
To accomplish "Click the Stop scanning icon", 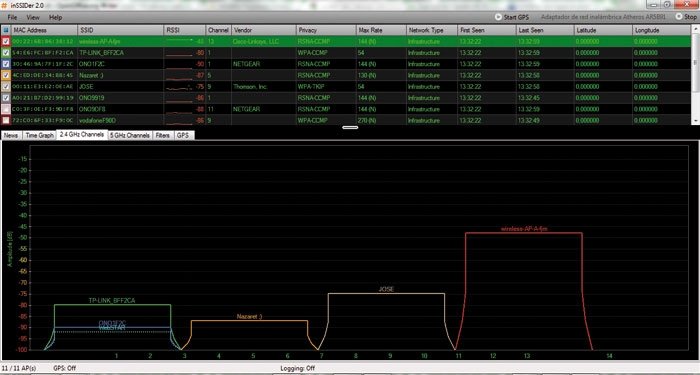I will click(x=679, y=17).
